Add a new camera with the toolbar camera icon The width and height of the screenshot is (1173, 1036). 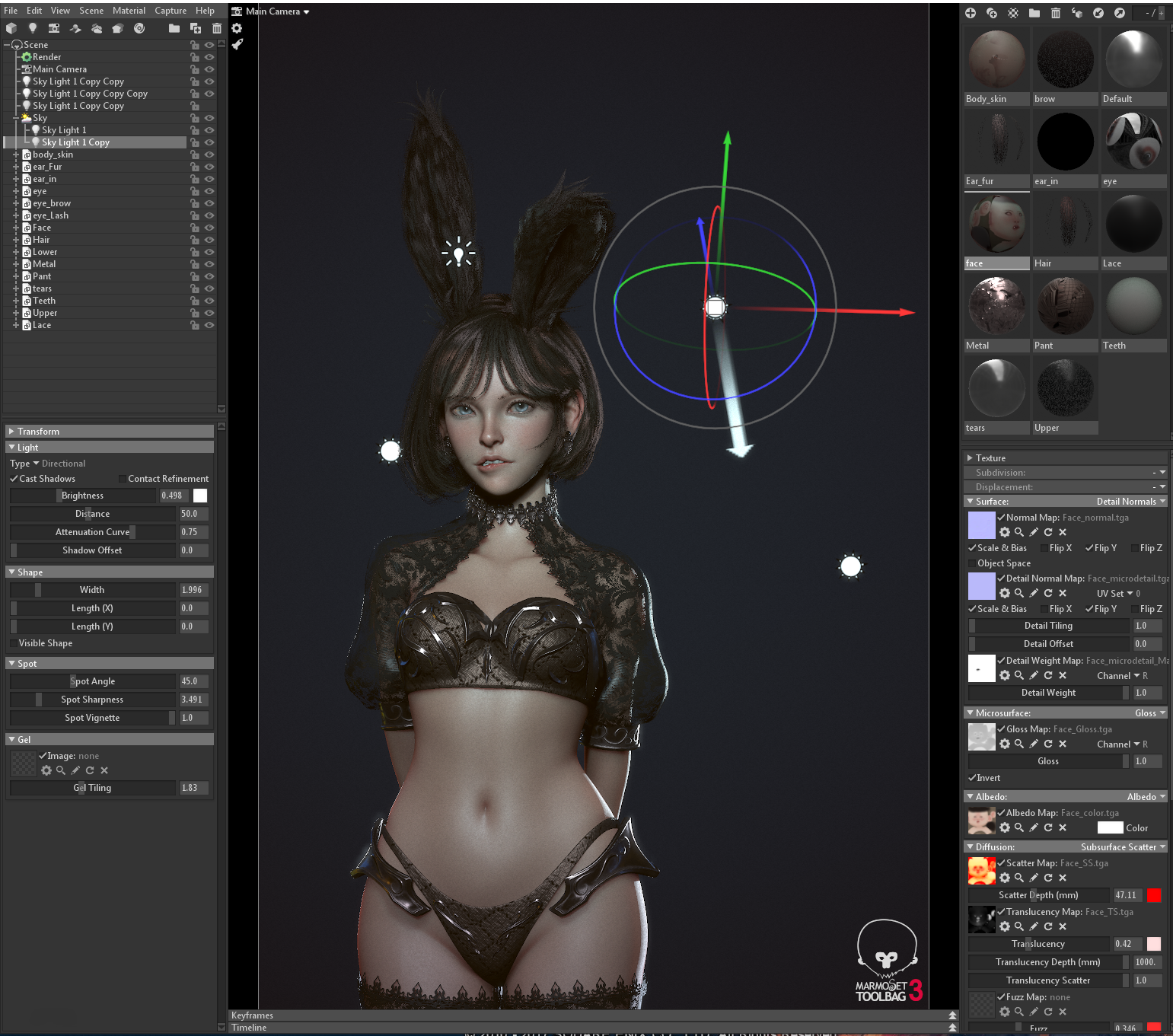point(54,28)
